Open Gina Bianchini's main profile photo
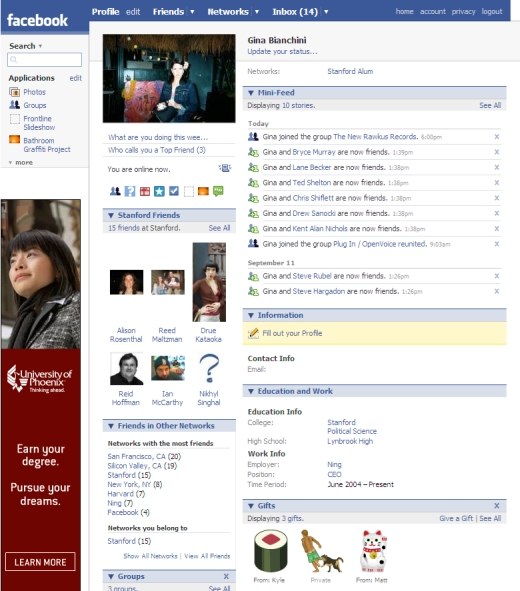 click(169, 78)
